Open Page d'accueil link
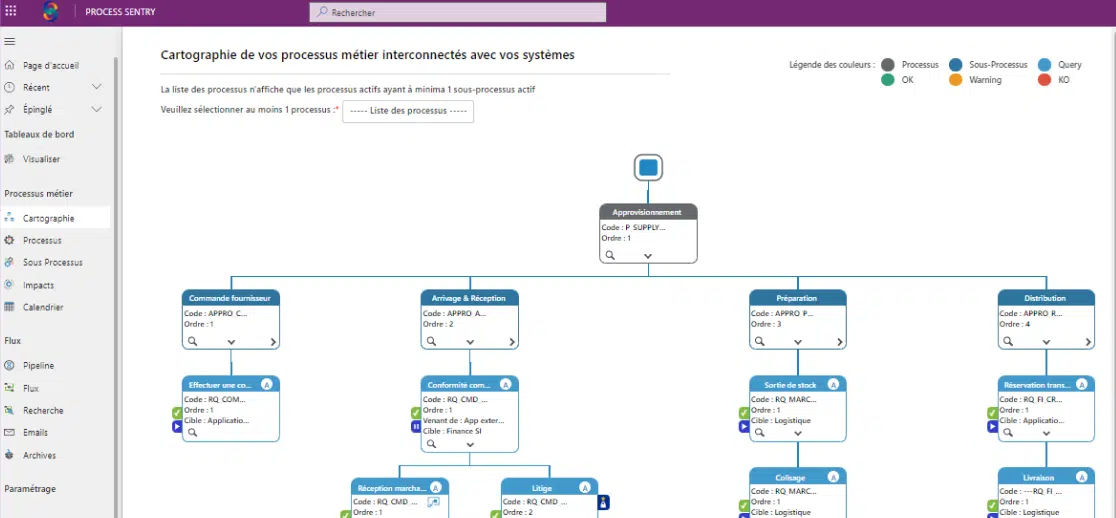 (x=50, y=66)
